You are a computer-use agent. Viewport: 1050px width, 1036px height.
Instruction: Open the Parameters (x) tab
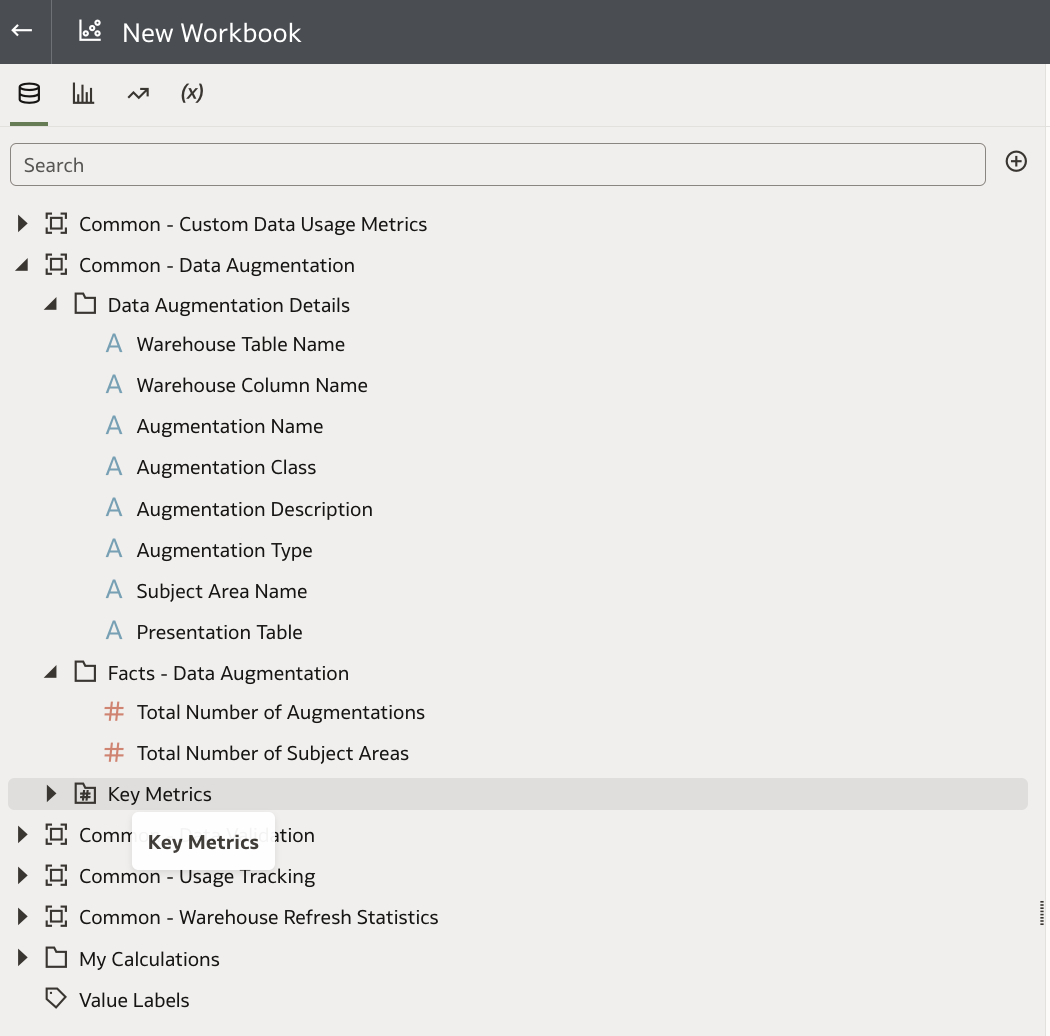pyautogui.click(x=192, y=93)
